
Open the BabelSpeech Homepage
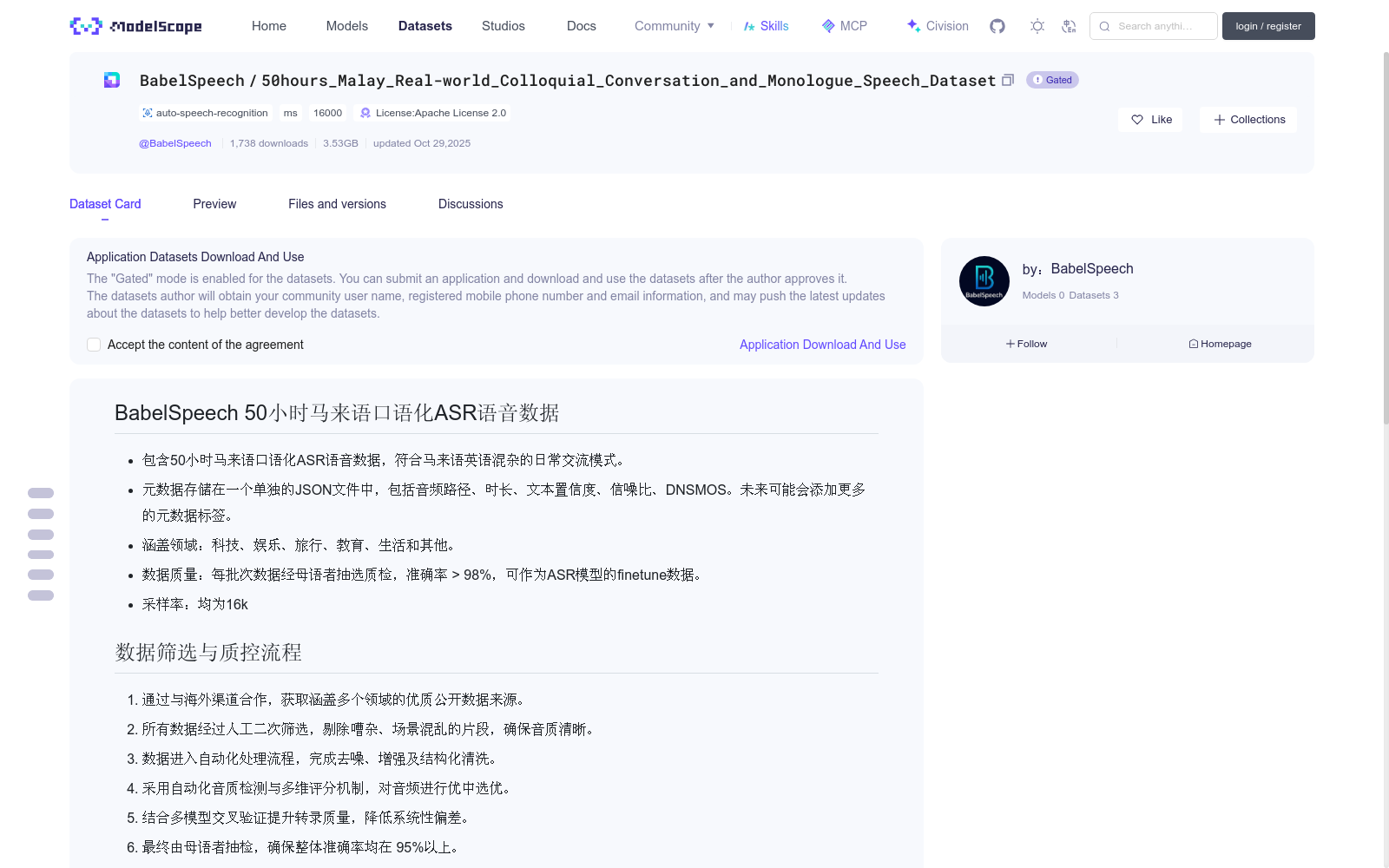click(1220, 344)
